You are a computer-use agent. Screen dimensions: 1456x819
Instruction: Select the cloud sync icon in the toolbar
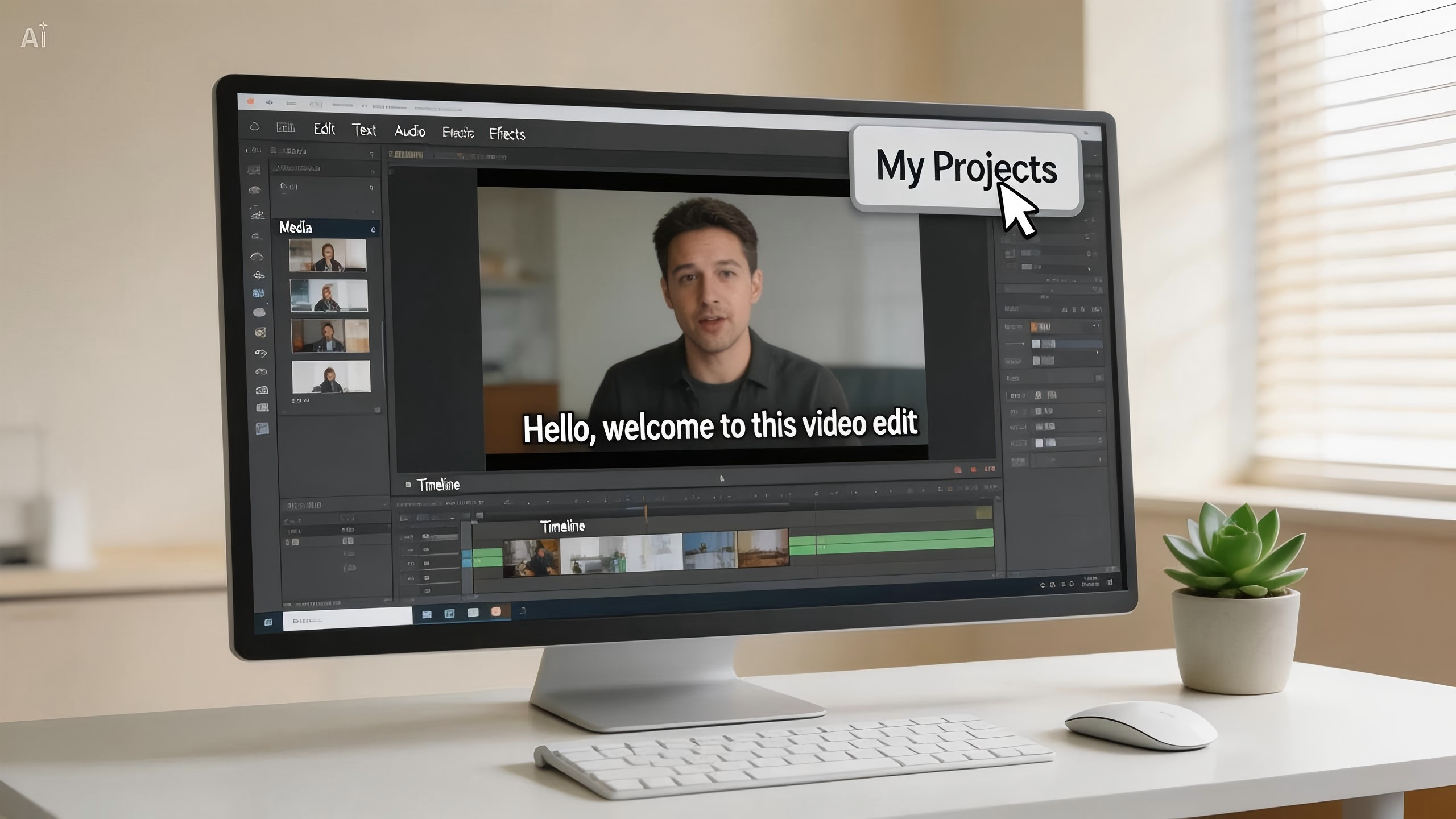(x=254, y=126)
